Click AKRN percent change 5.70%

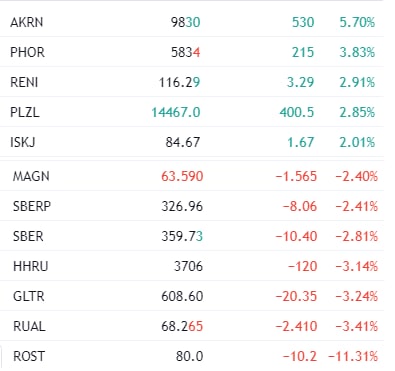[357, 22]
